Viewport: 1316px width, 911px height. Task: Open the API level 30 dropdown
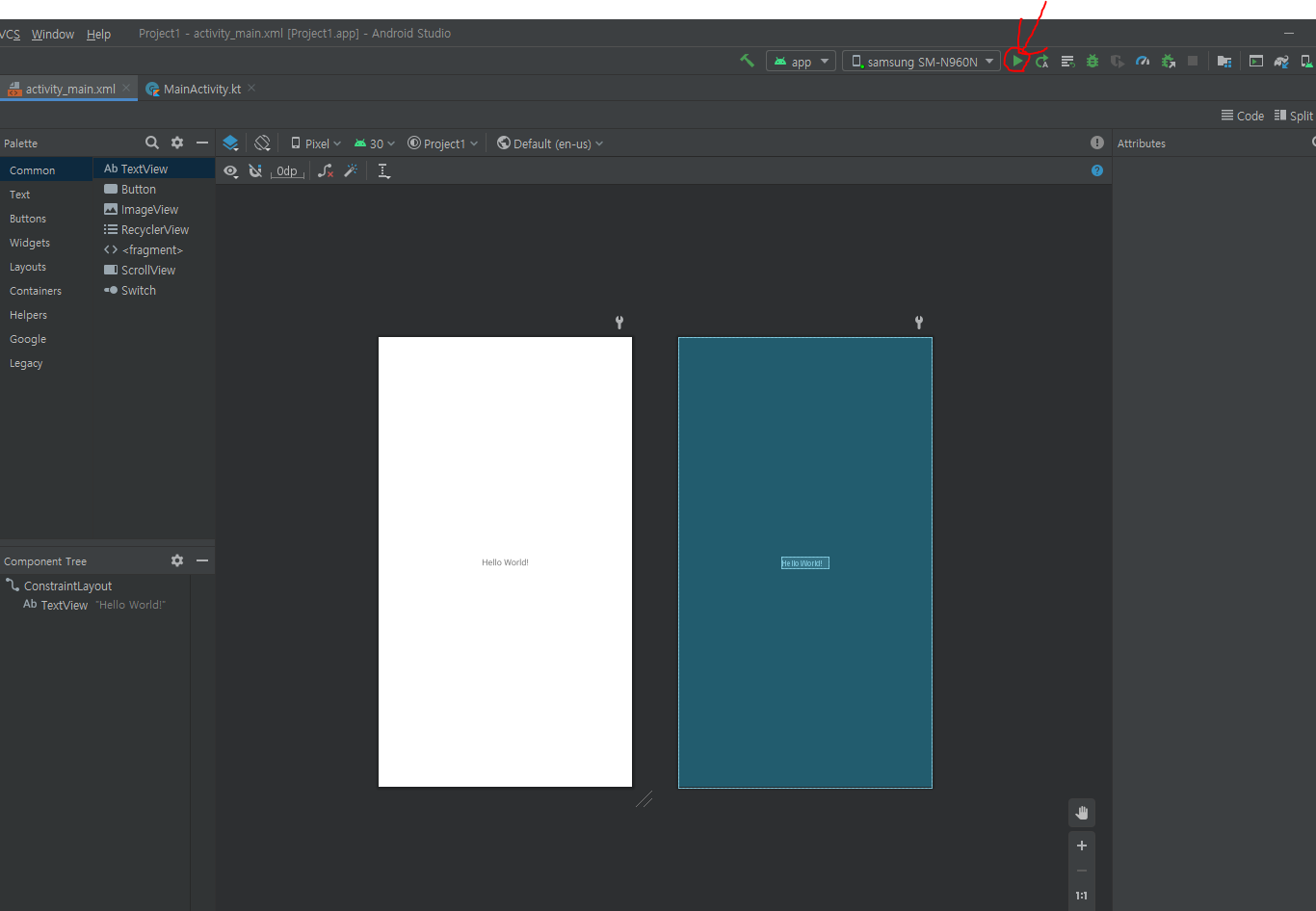pyautogui.click(x=375, y=143)
